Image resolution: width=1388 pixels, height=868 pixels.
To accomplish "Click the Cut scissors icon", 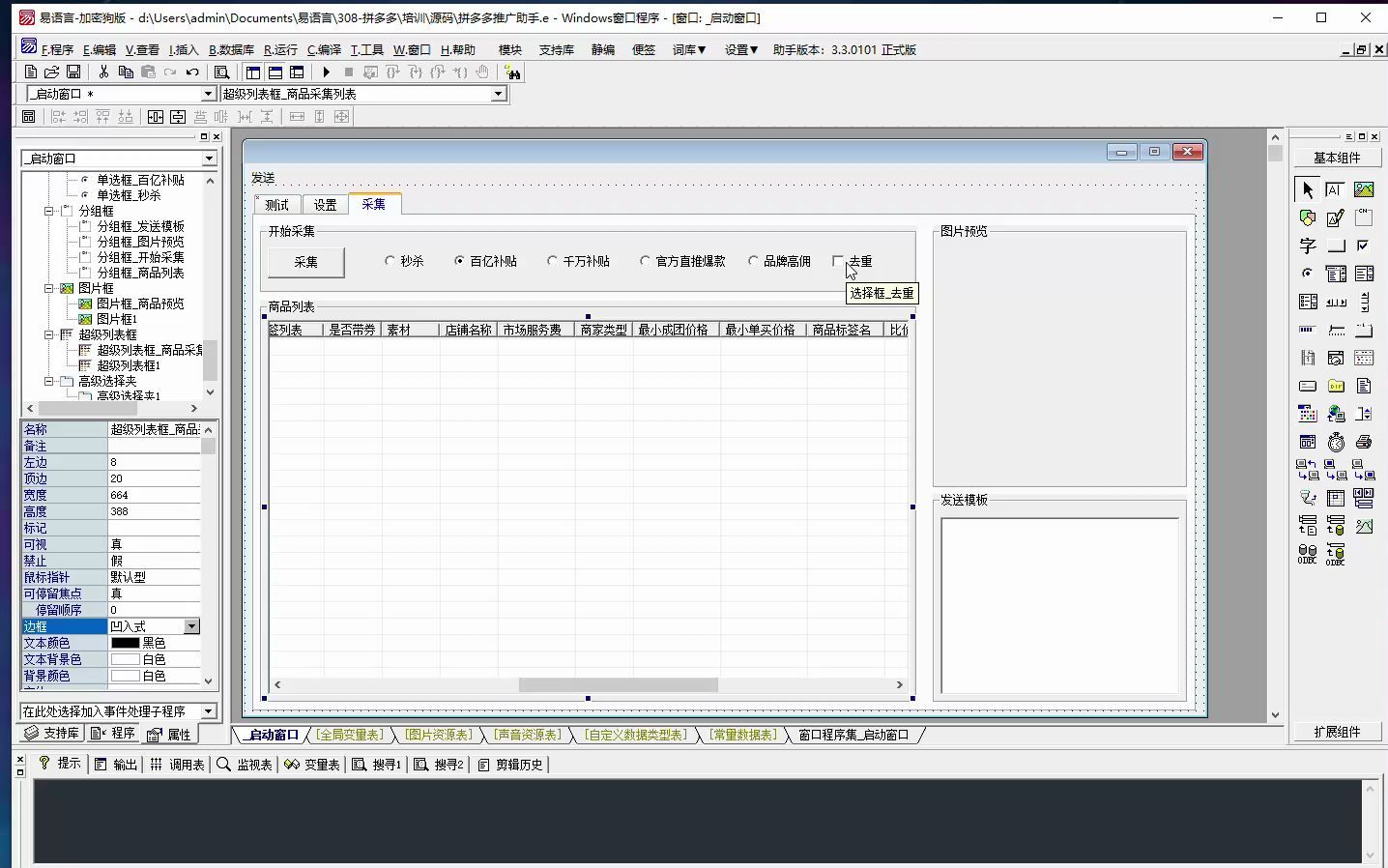I will coord(103,72).
